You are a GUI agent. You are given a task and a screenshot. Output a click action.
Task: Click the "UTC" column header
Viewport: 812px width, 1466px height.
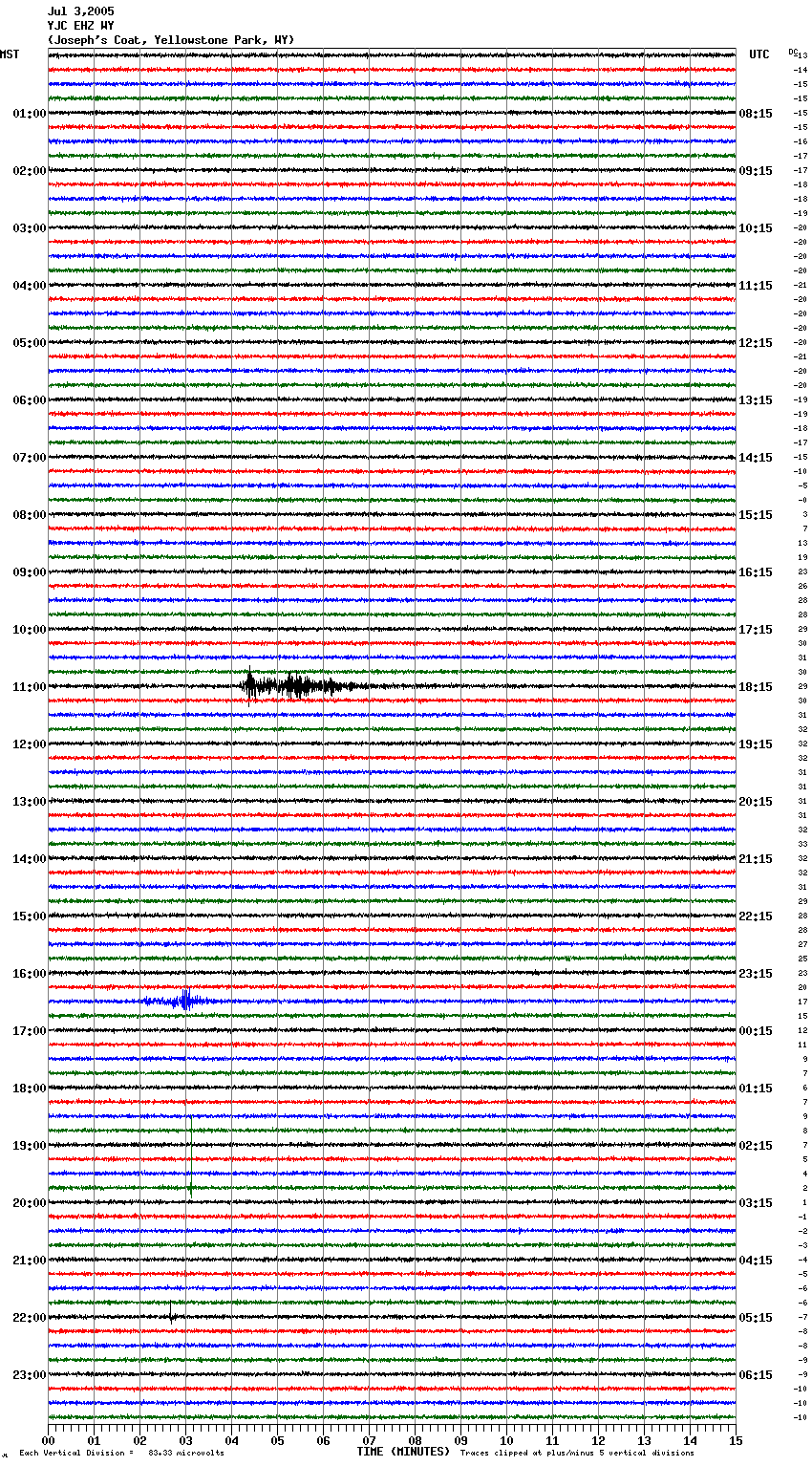pyautogui.click(x=759, y=54)
